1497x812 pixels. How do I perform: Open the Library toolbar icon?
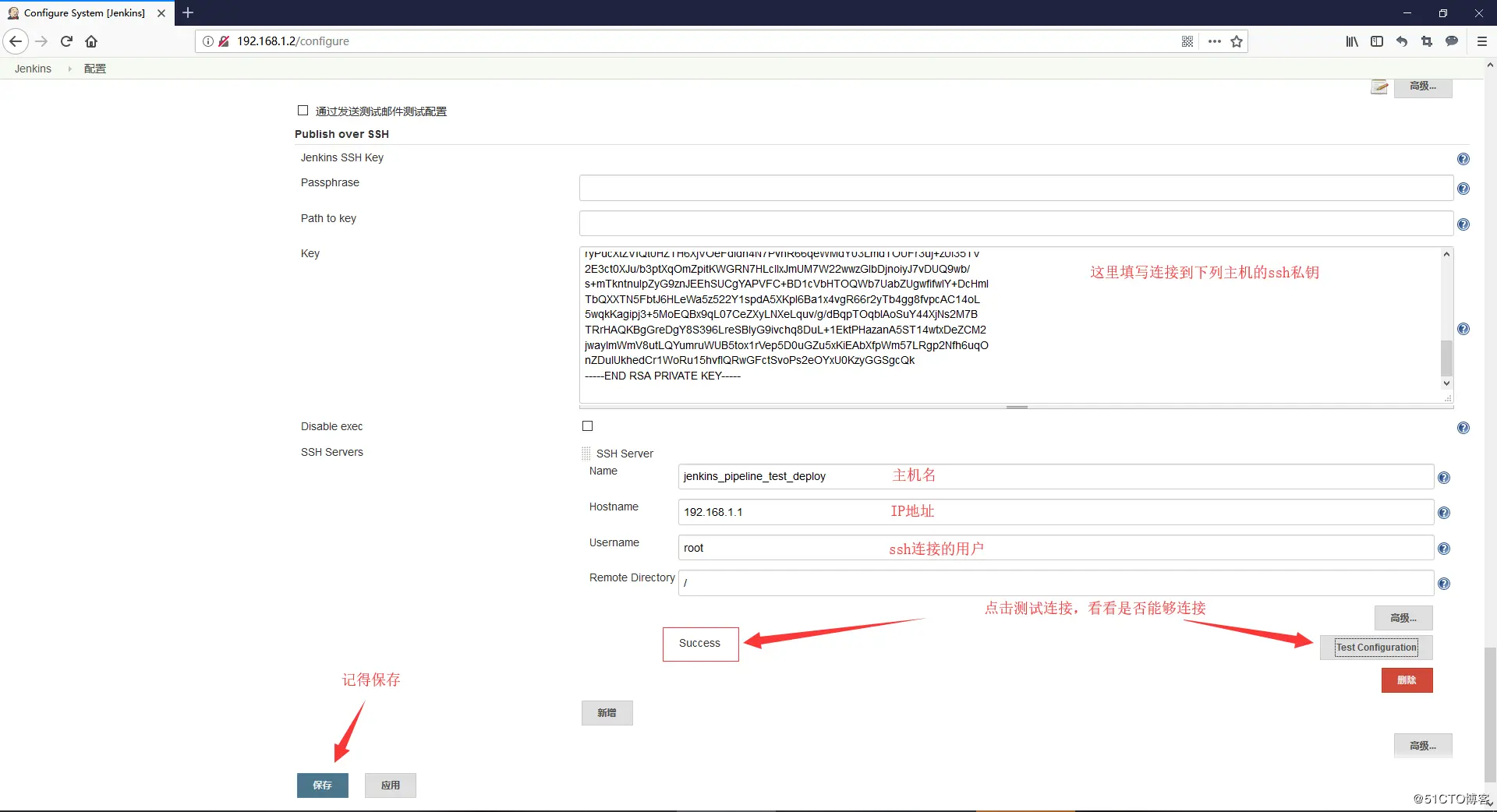[1352, 41]
